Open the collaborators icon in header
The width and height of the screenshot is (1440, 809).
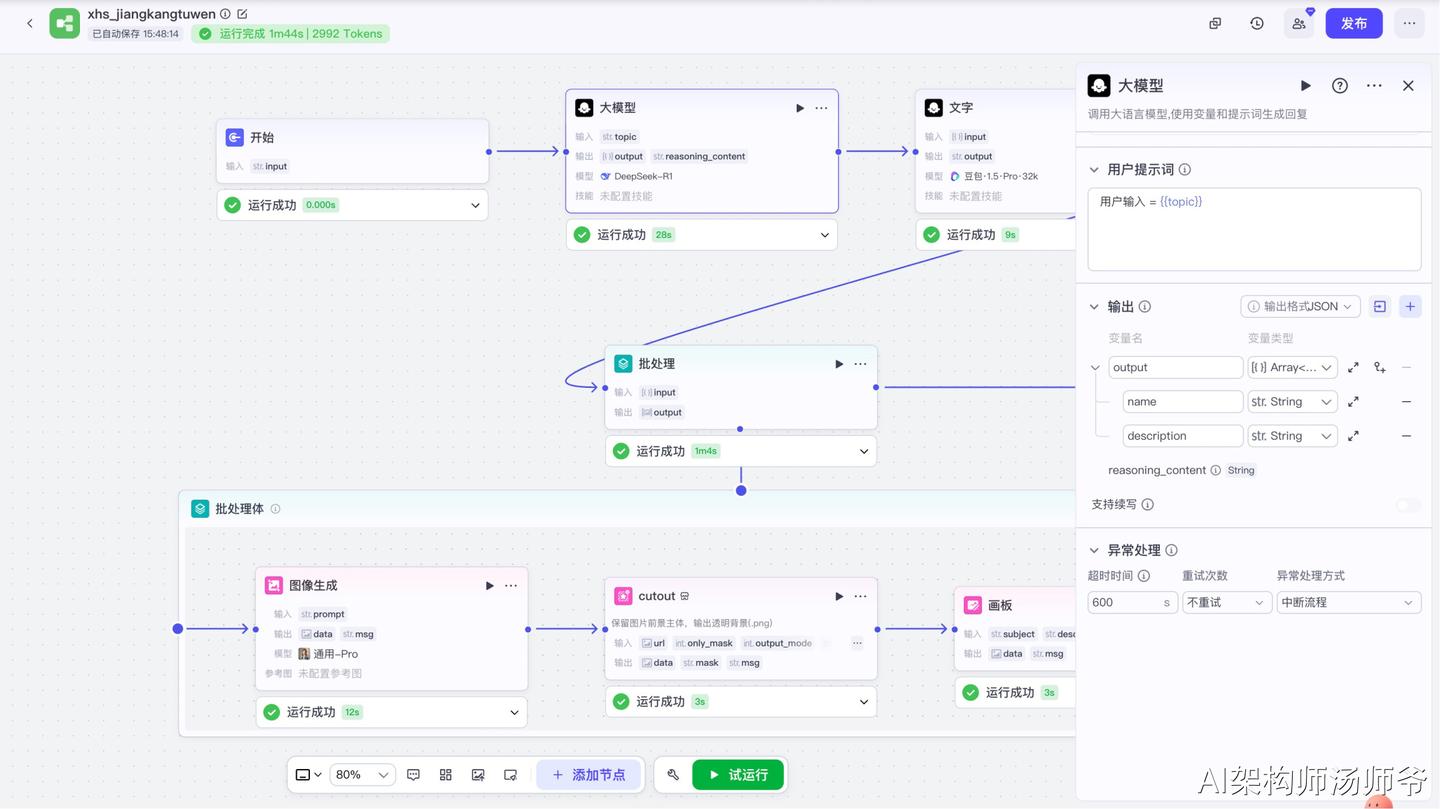coord(1299,23)
